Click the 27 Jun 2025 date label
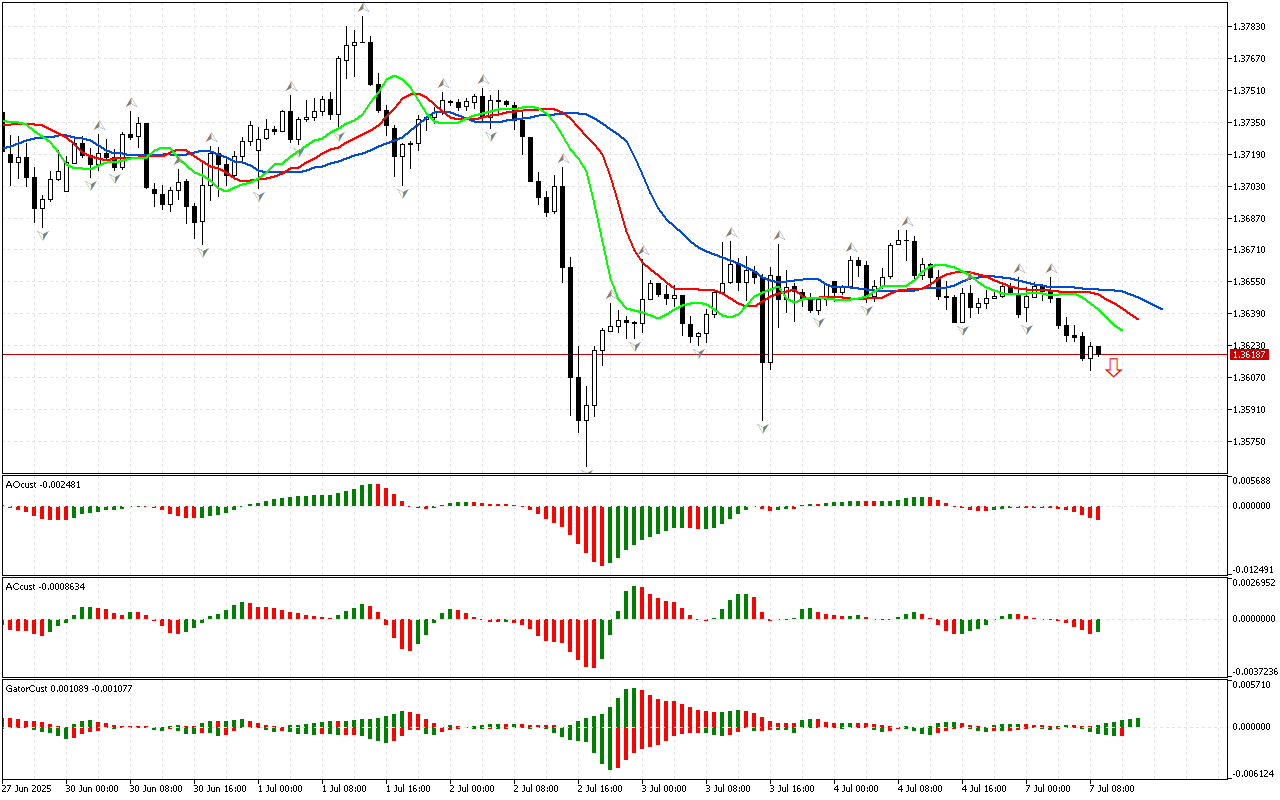 28,789
